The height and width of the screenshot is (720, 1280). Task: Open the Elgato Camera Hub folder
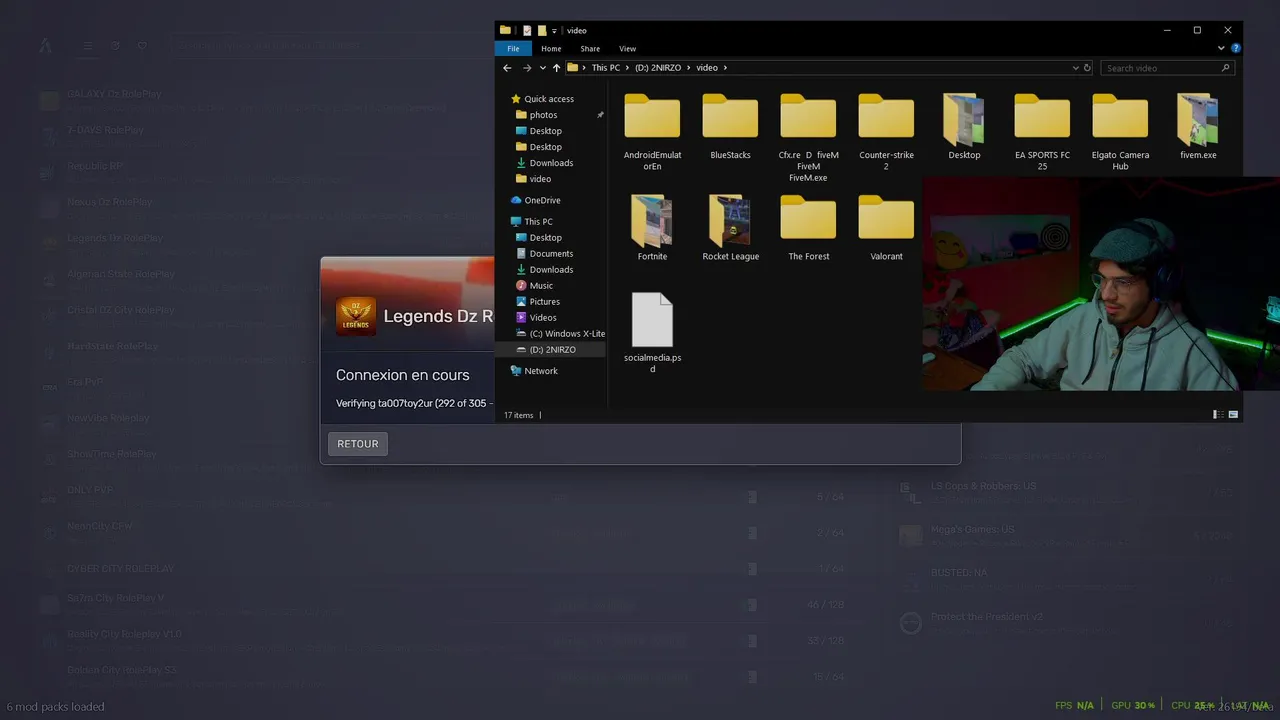coord(1120,131)
